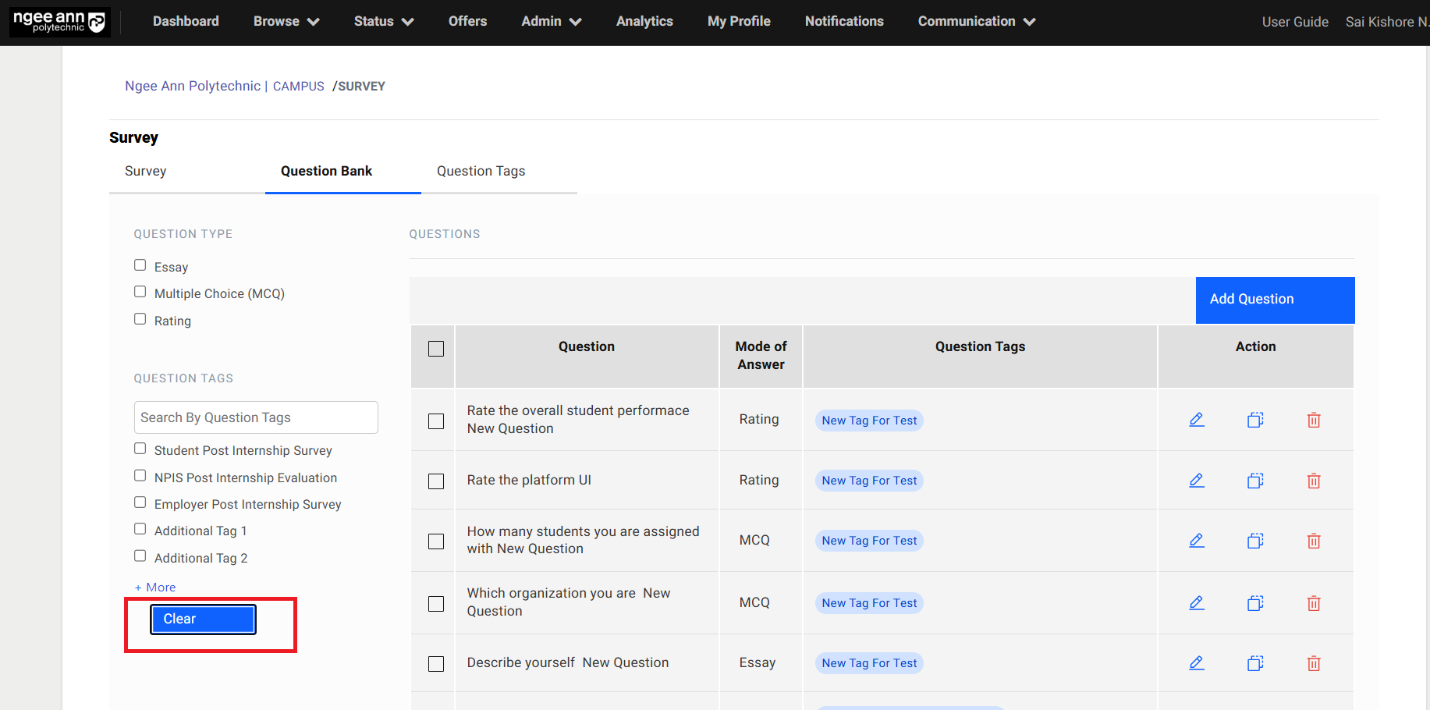This screenshot has height=710, width=1430.
Task: Delete the 'Rate the platform UI' question
Action: pyautogui.click(x=1314, y=481)
